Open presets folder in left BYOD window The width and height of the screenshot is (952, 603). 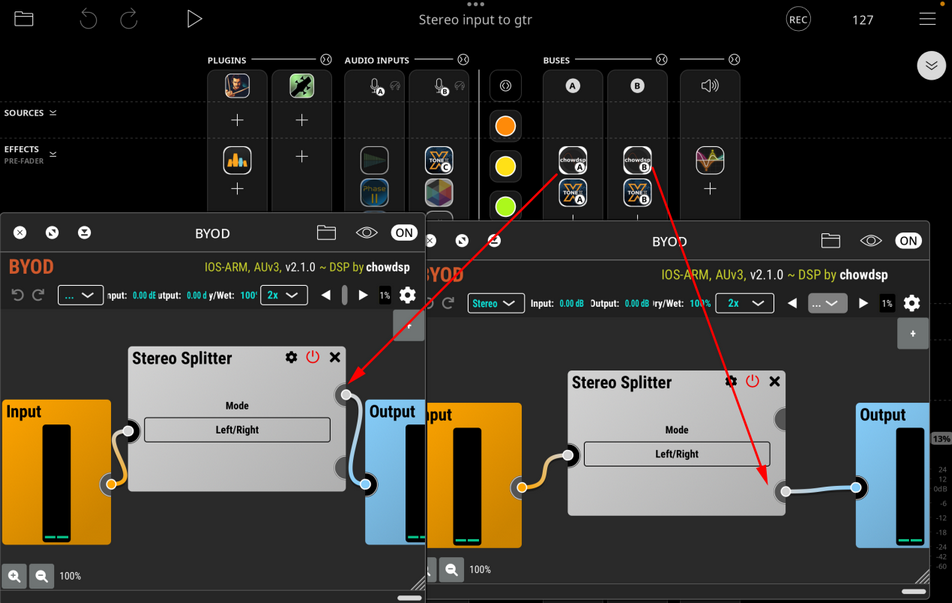(x=326, y=233)
